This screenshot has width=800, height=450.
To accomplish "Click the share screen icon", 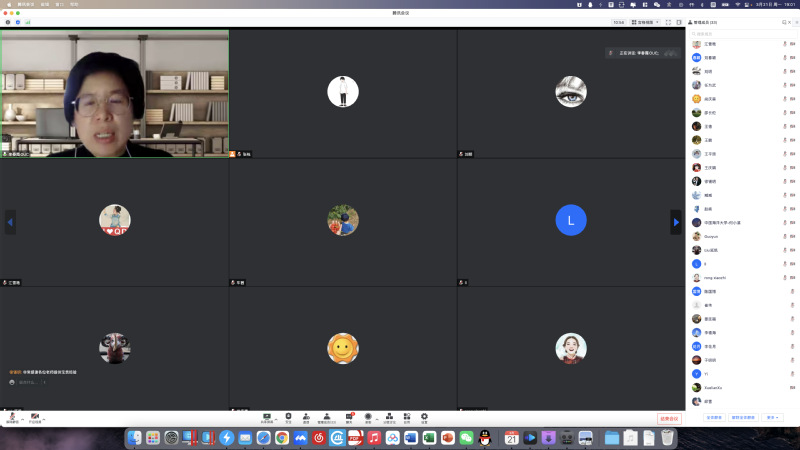I will [x=267, y=416].
